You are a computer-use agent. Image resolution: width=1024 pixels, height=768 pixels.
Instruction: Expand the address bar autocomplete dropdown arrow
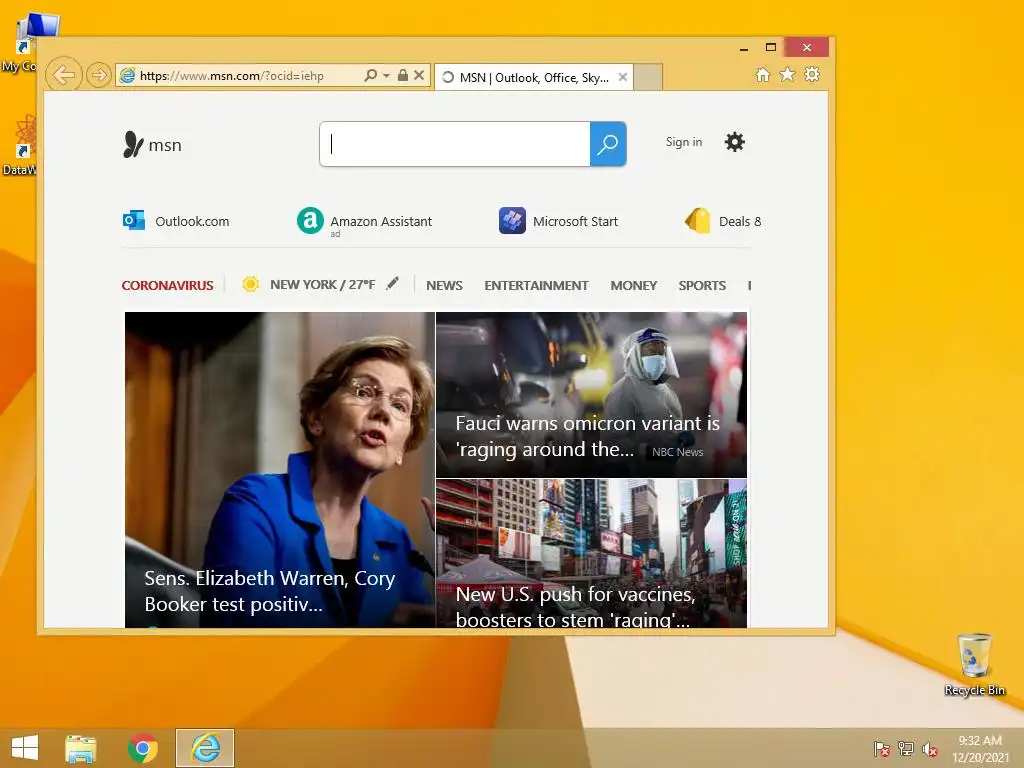click(x=386, y=76)
